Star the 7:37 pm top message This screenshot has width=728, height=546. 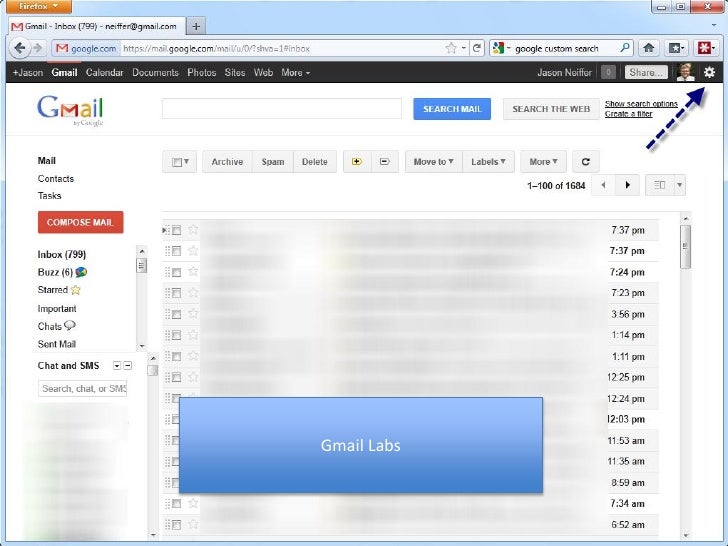click(193, 229)
